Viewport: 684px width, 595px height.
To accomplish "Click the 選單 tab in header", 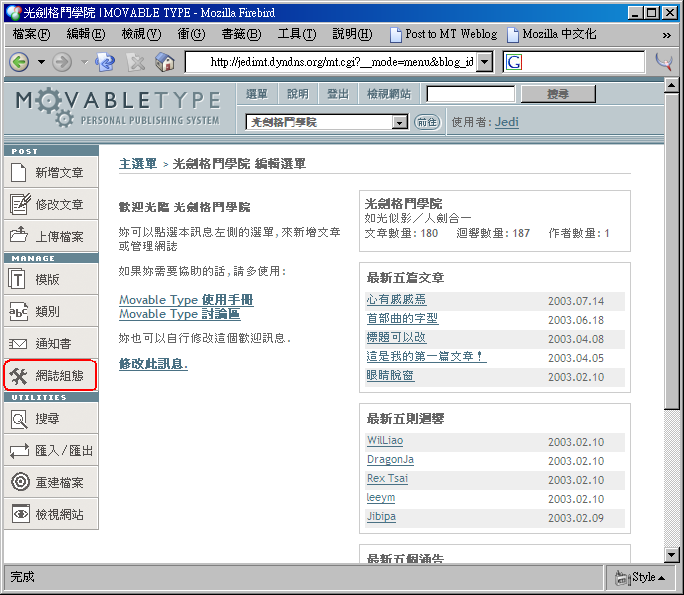I will pos(257,94).
